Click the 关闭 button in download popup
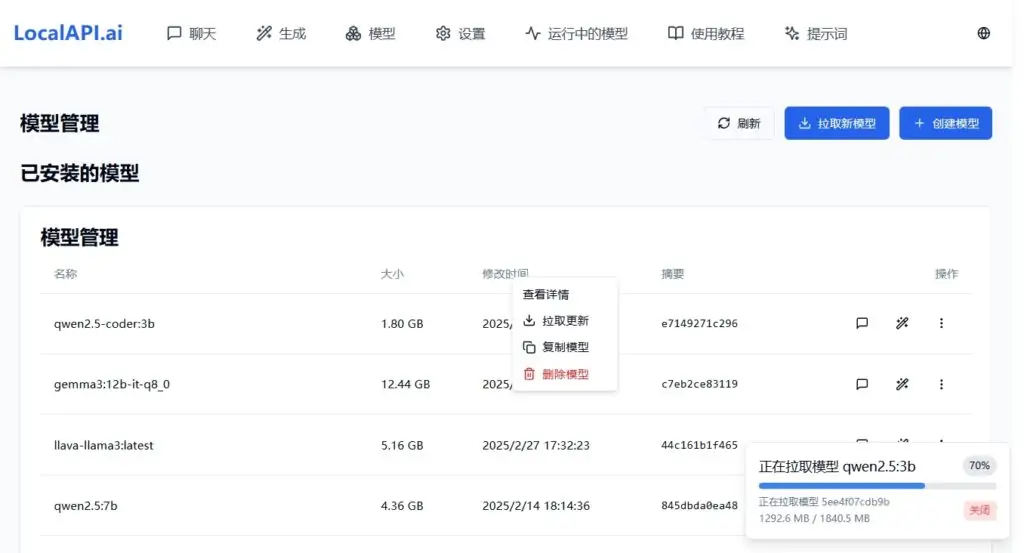Screen dimensions: 1024x553 pos(980,510)
